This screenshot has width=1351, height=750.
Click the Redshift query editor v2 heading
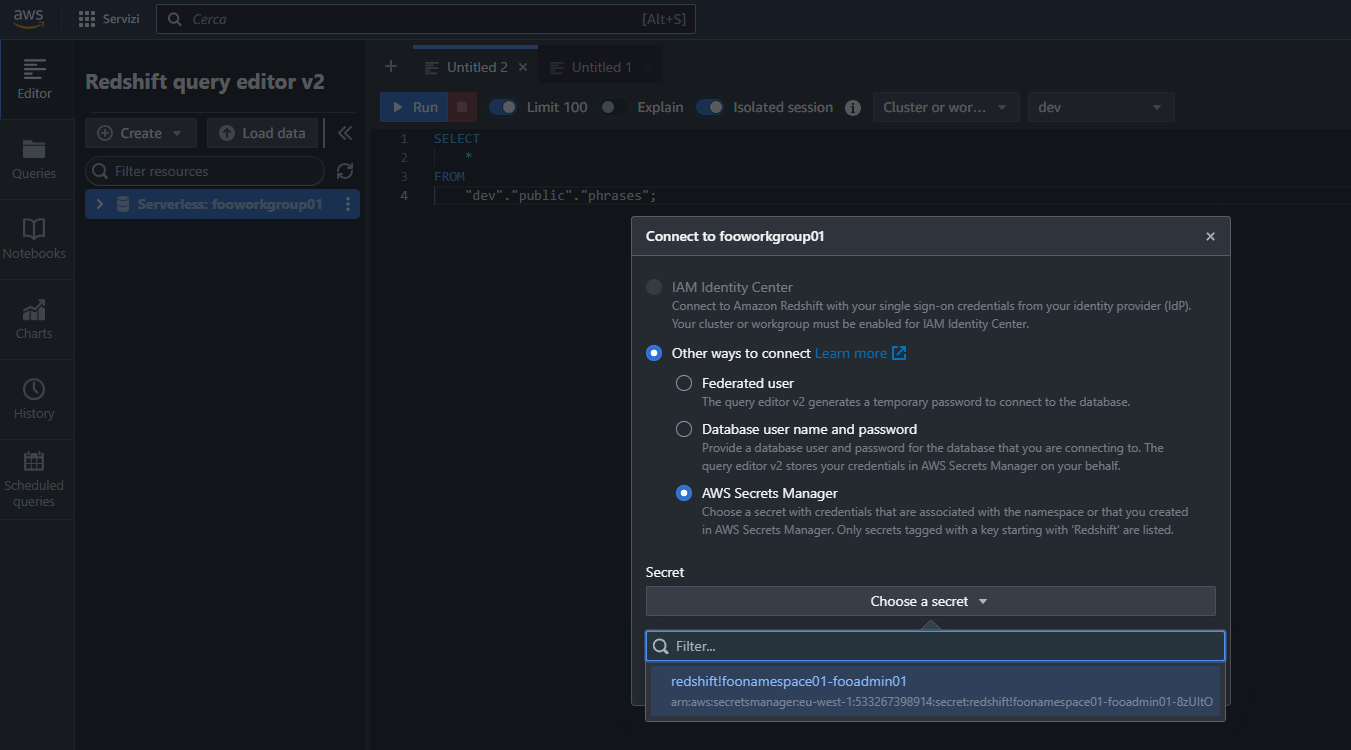[205, 82]
